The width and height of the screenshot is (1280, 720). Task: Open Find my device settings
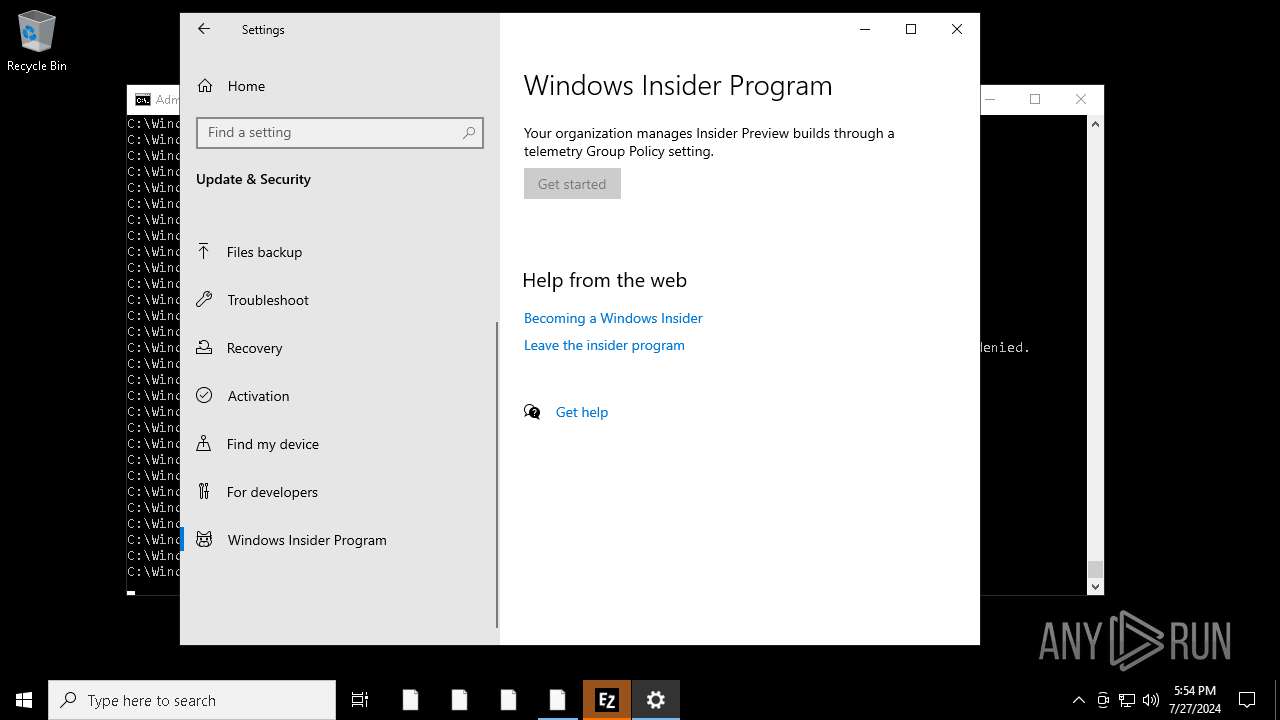pos(339,444)
